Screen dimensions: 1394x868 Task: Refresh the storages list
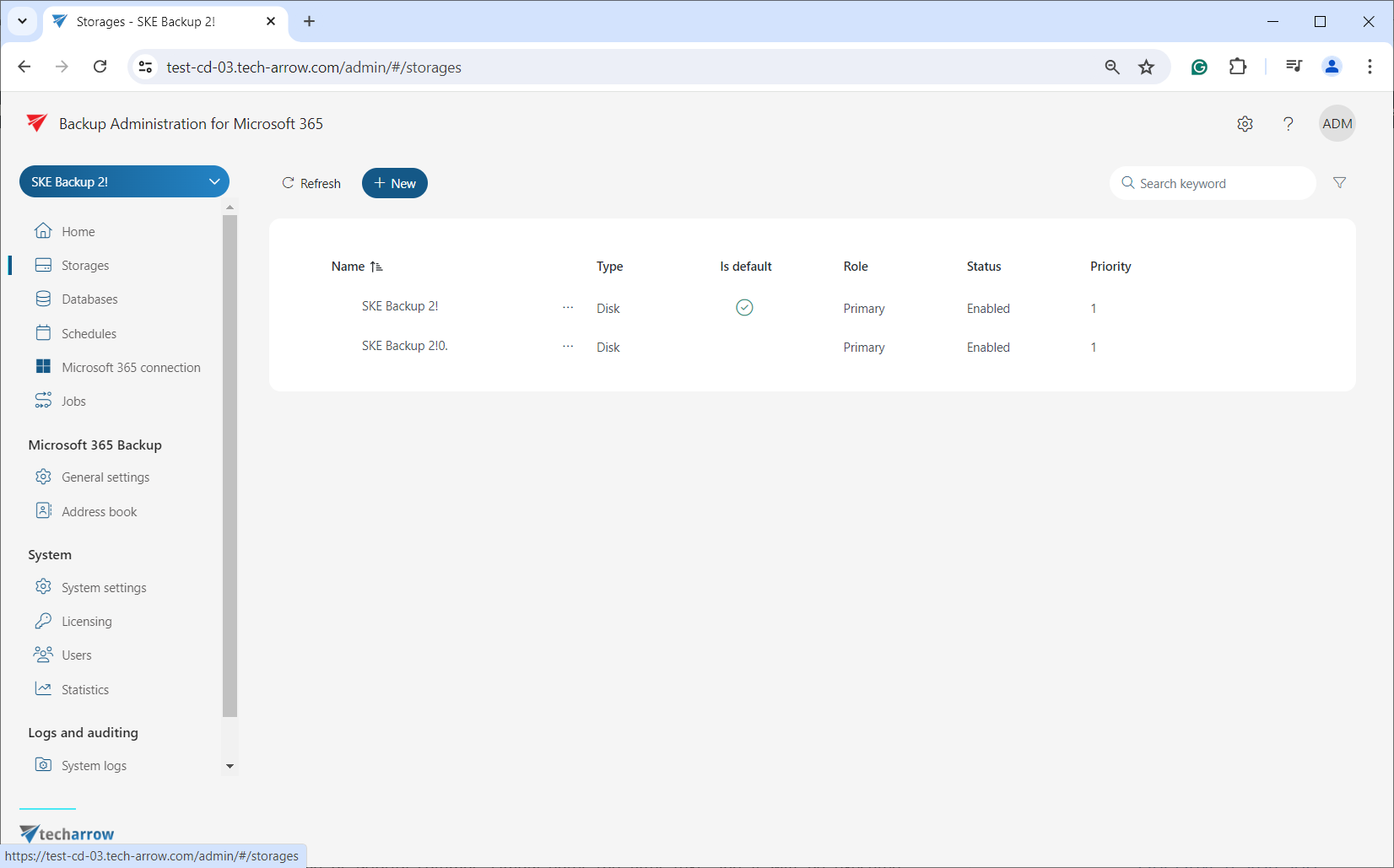[311, 183]
